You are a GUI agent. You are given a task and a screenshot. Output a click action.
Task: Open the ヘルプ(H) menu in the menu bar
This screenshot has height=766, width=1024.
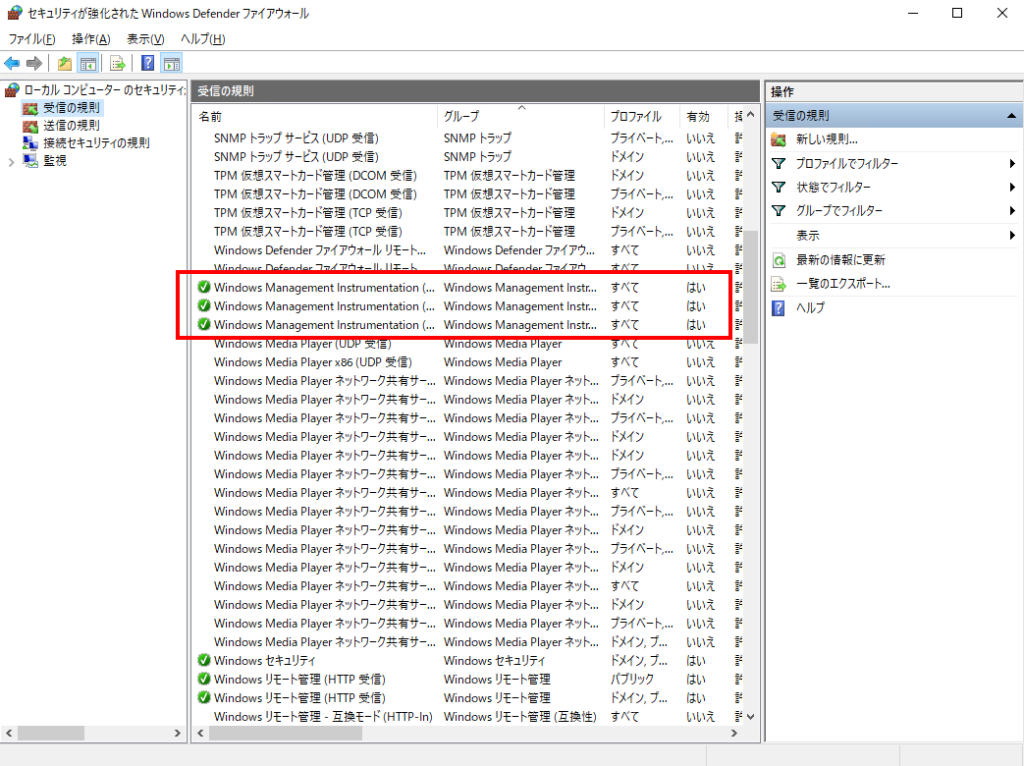(203, 39)
